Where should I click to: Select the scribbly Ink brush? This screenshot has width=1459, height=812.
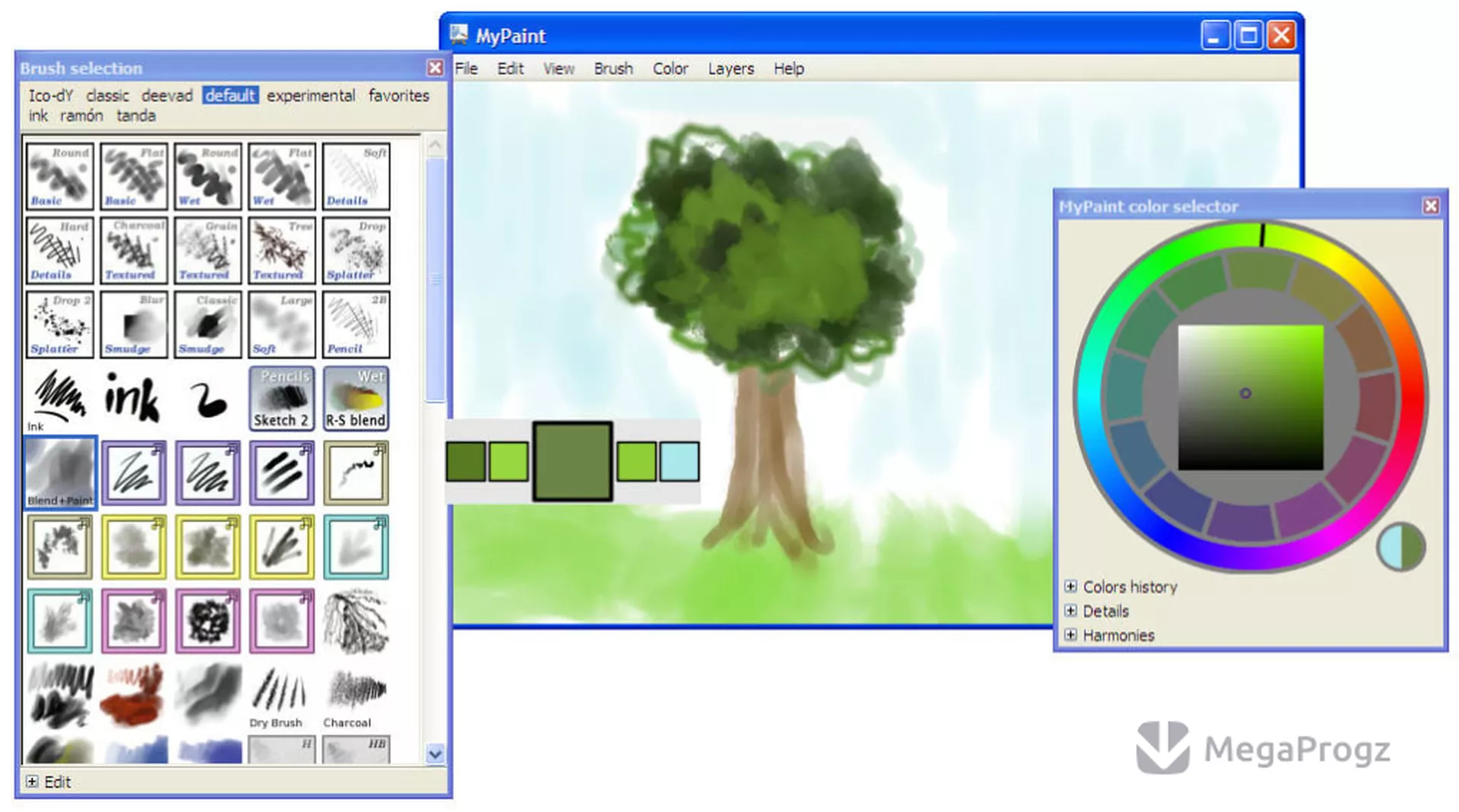pyautogui.click(x=59, y=399)
